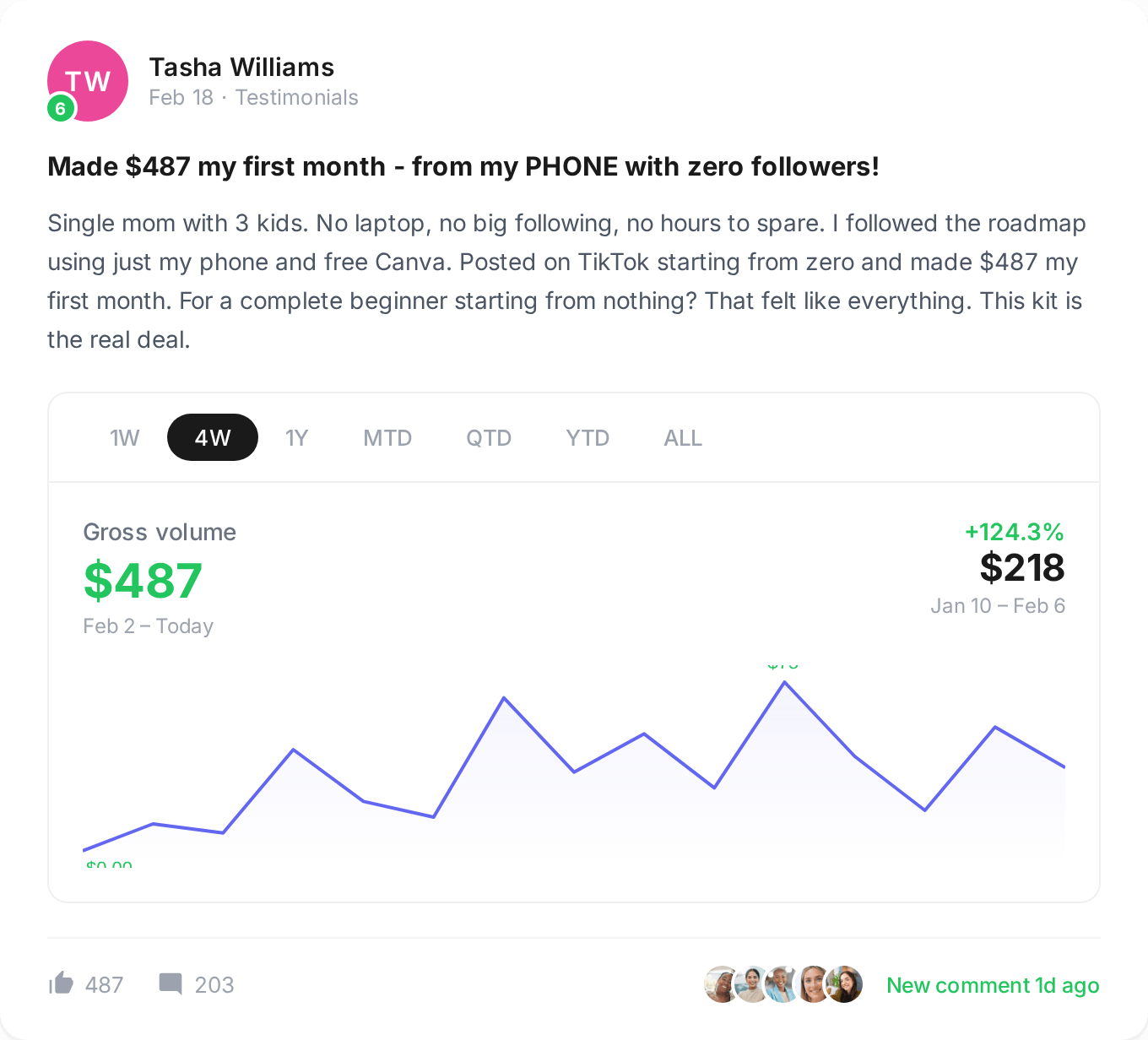Select the 4W time range tab

pos(213,438)
